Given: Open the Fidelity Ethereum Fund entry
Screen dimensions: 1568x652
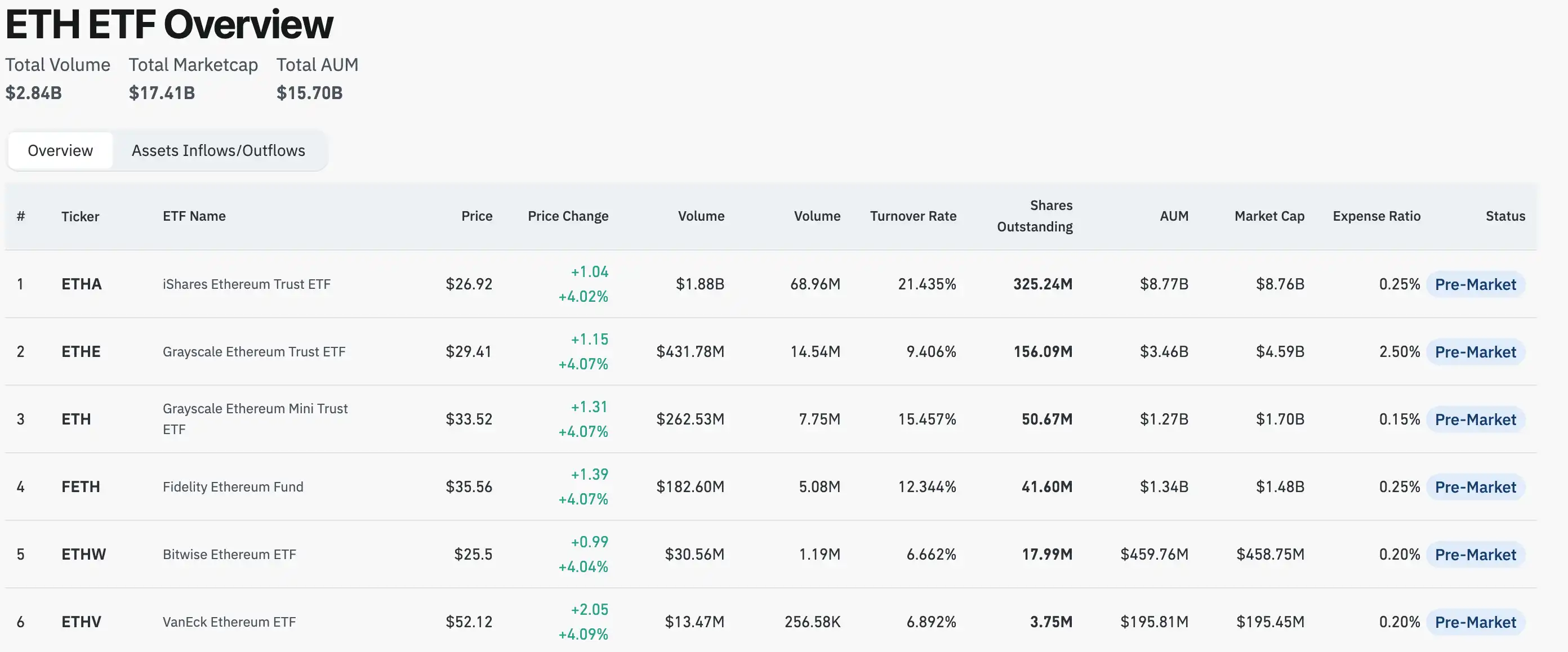Looking at the screenshot, I should (x=233, y=486).
